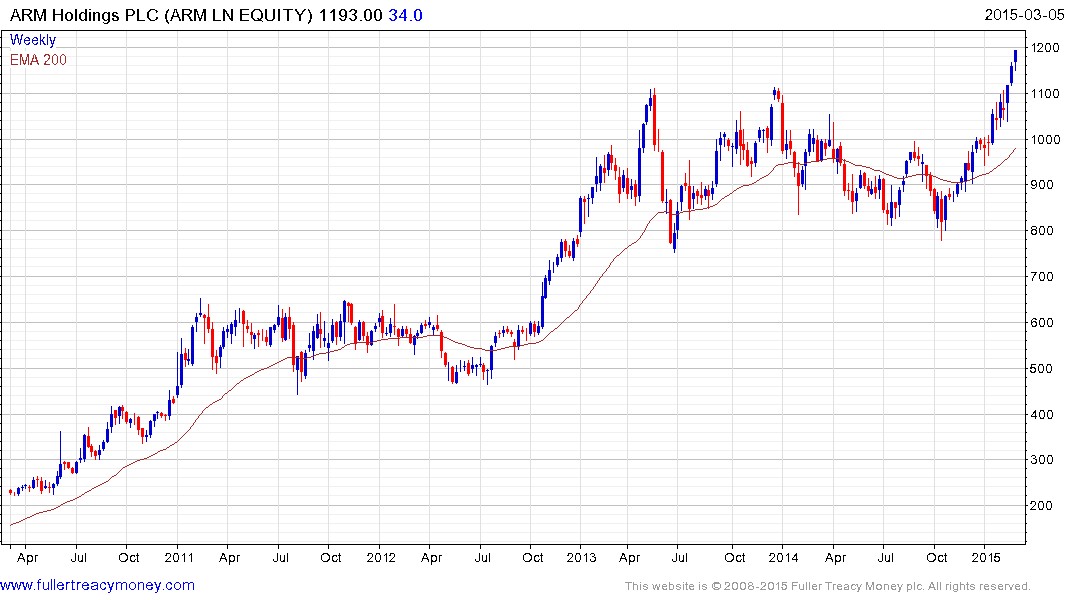Screen dimensions: 1075x600
Task: Click the price change value 34.0
Action: click(405, 15)
